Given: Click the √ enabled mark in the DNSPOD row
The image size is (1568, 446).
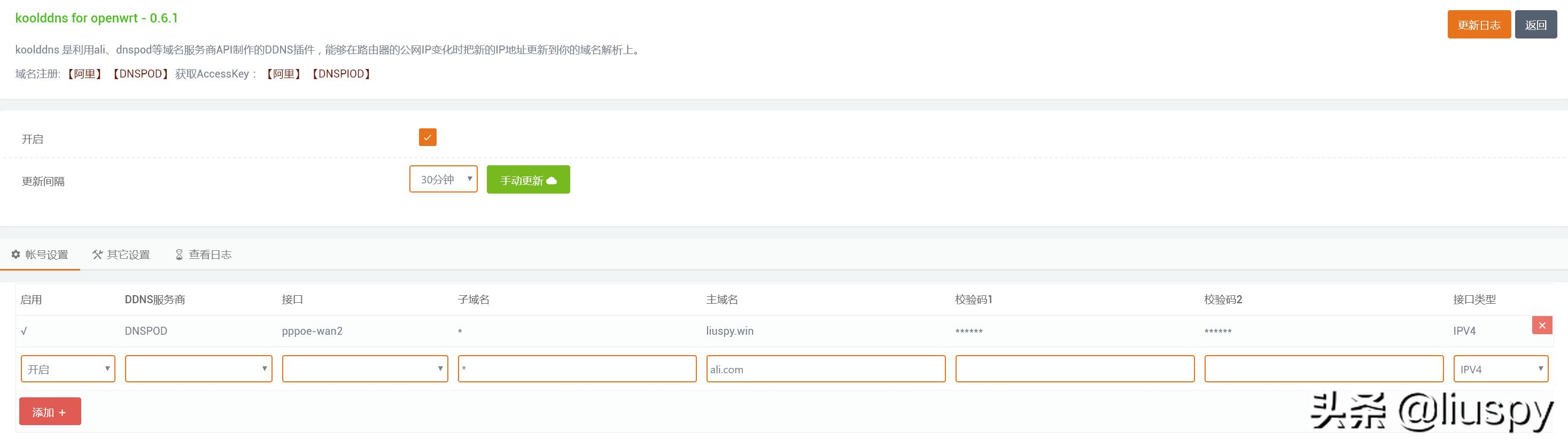Looking at the screenshot, I should coord(24,332).
